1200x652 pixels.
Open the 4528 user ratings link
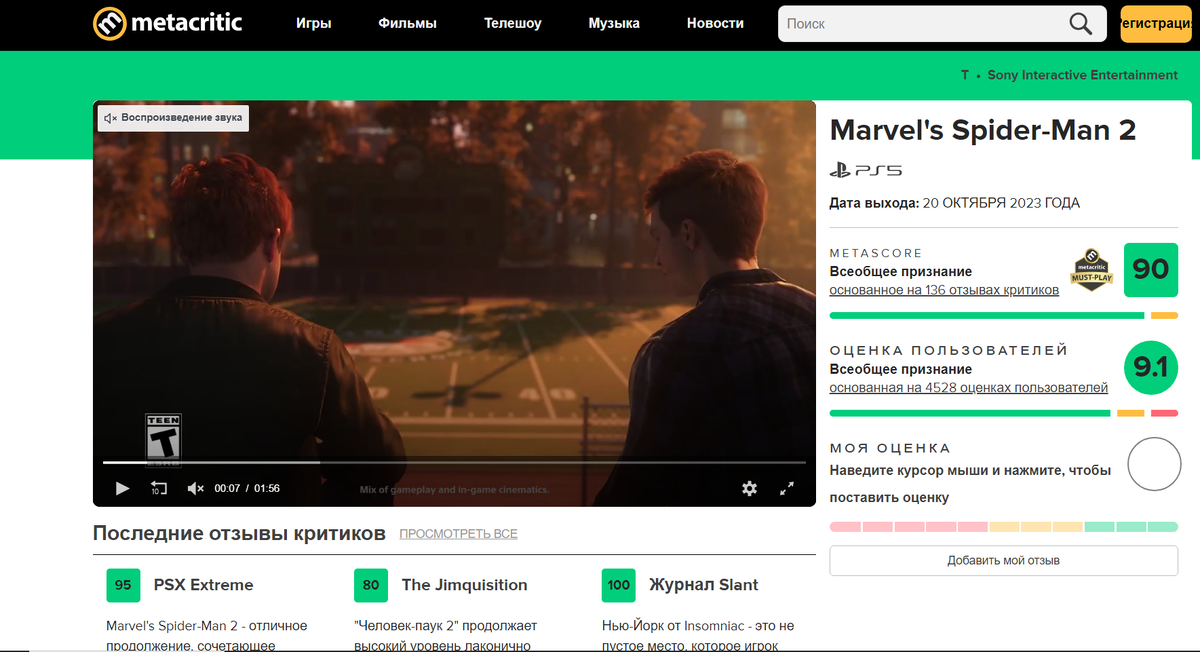click(x=969, y=387)
